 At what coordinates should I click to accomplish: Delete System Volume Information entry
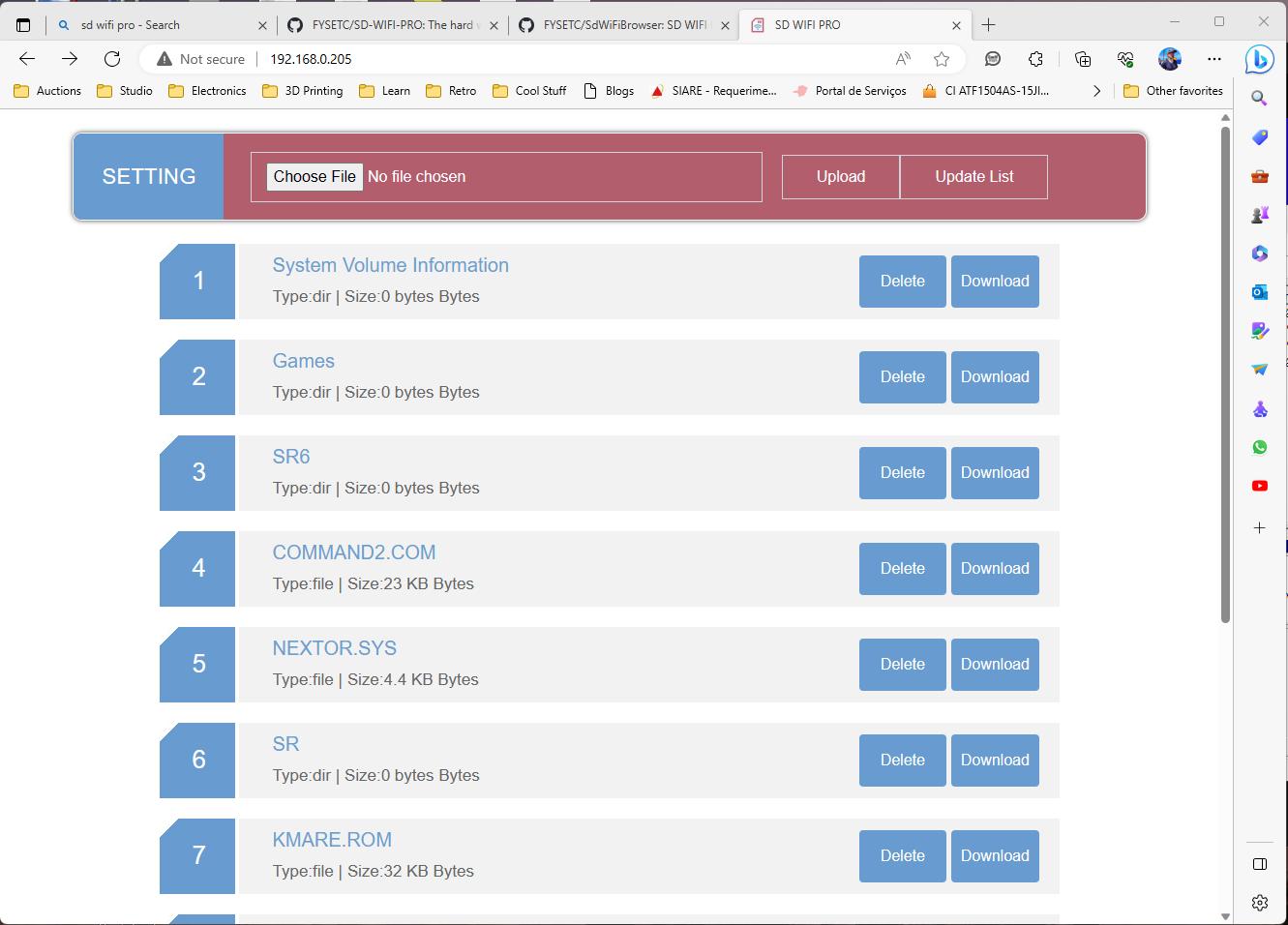(903, 282)
